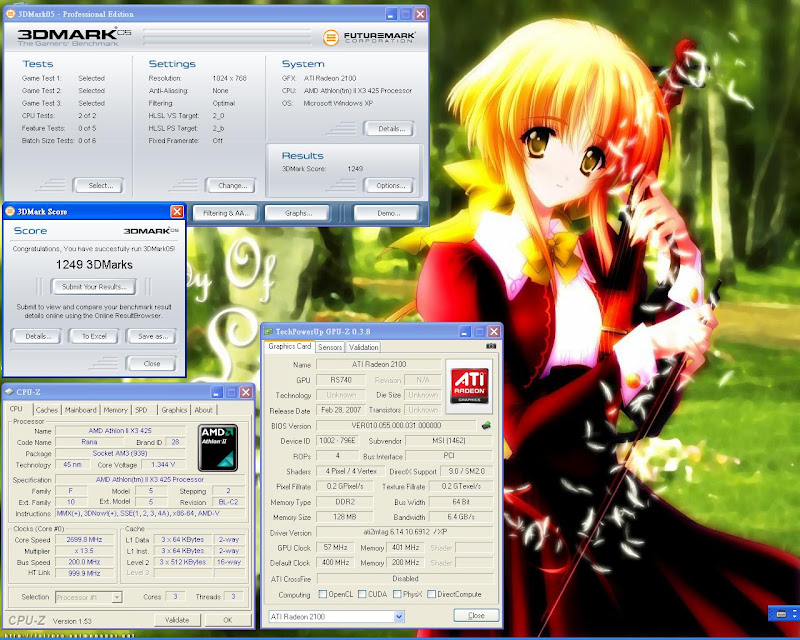800x640 pixels.
Task: Click the Validate button in CPU-Z
Action: coord(177,620)
